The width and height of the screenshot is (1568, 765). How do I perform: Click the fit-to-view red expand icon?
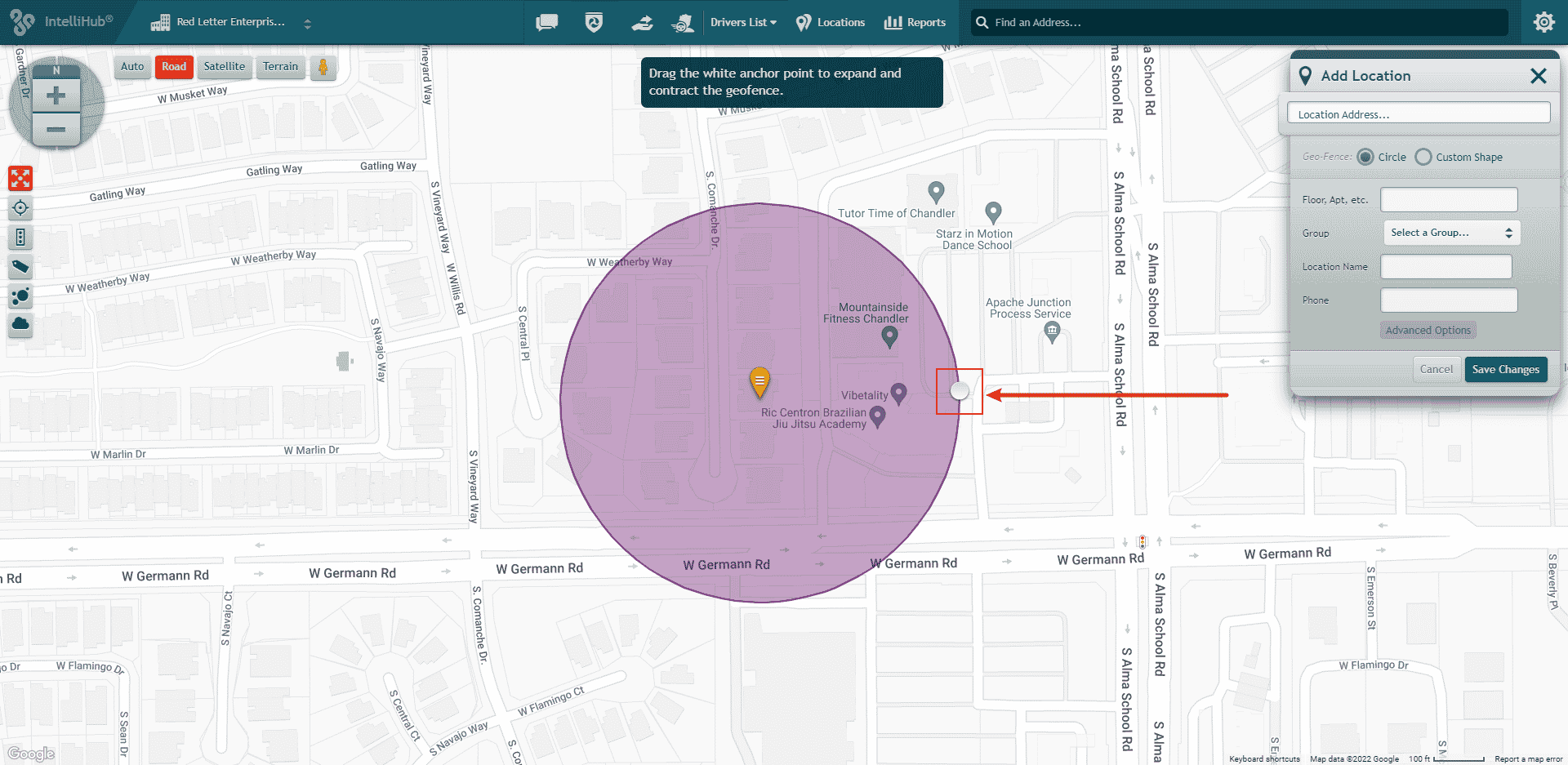20,178
